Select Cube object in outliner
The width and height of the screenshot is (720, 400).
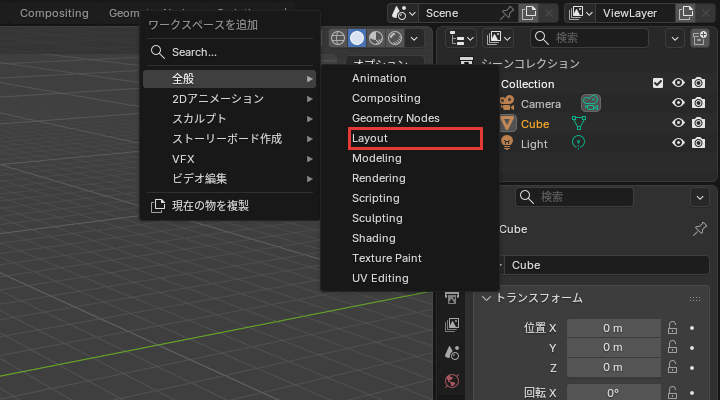(535, 124)
